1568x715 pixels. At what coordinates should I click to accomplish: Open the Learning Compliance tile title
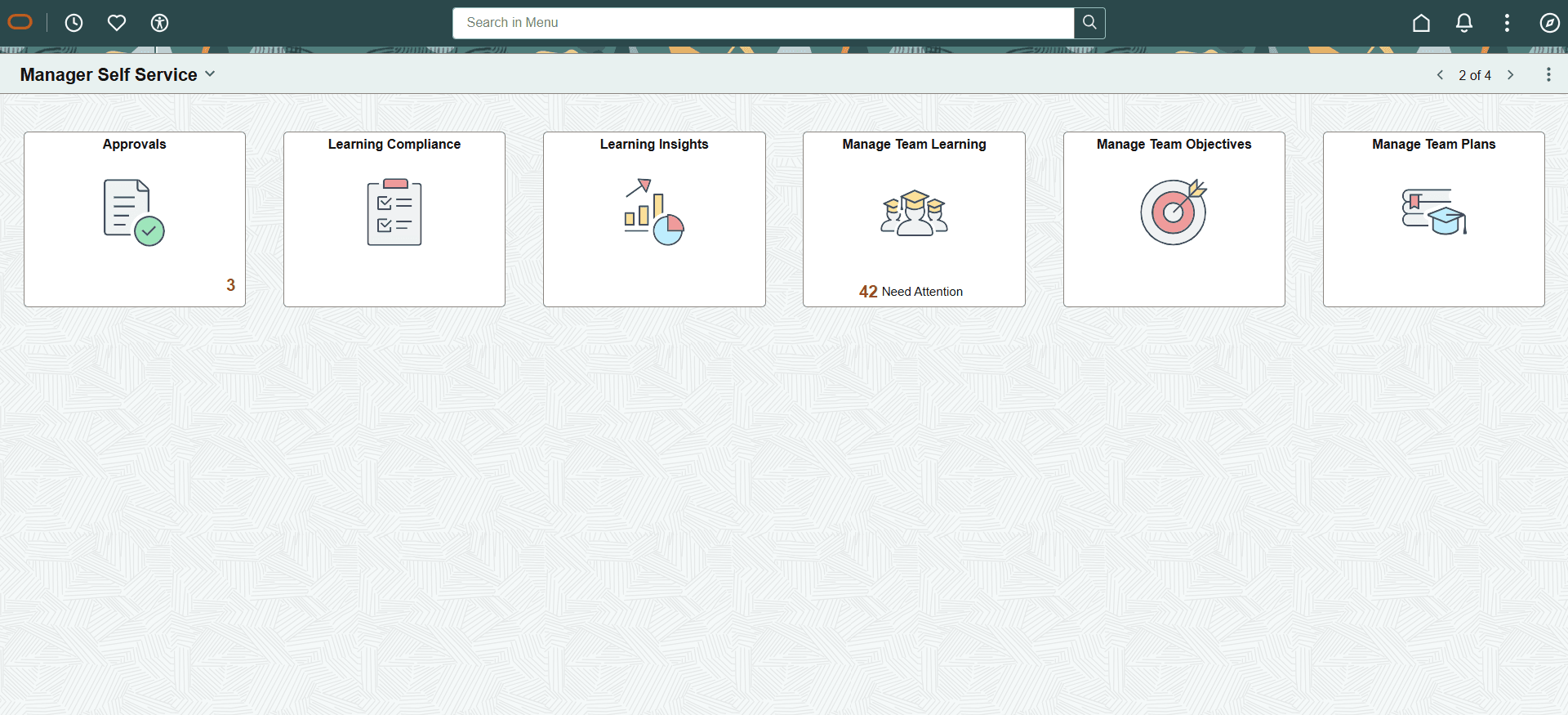[x=394, y=144]
